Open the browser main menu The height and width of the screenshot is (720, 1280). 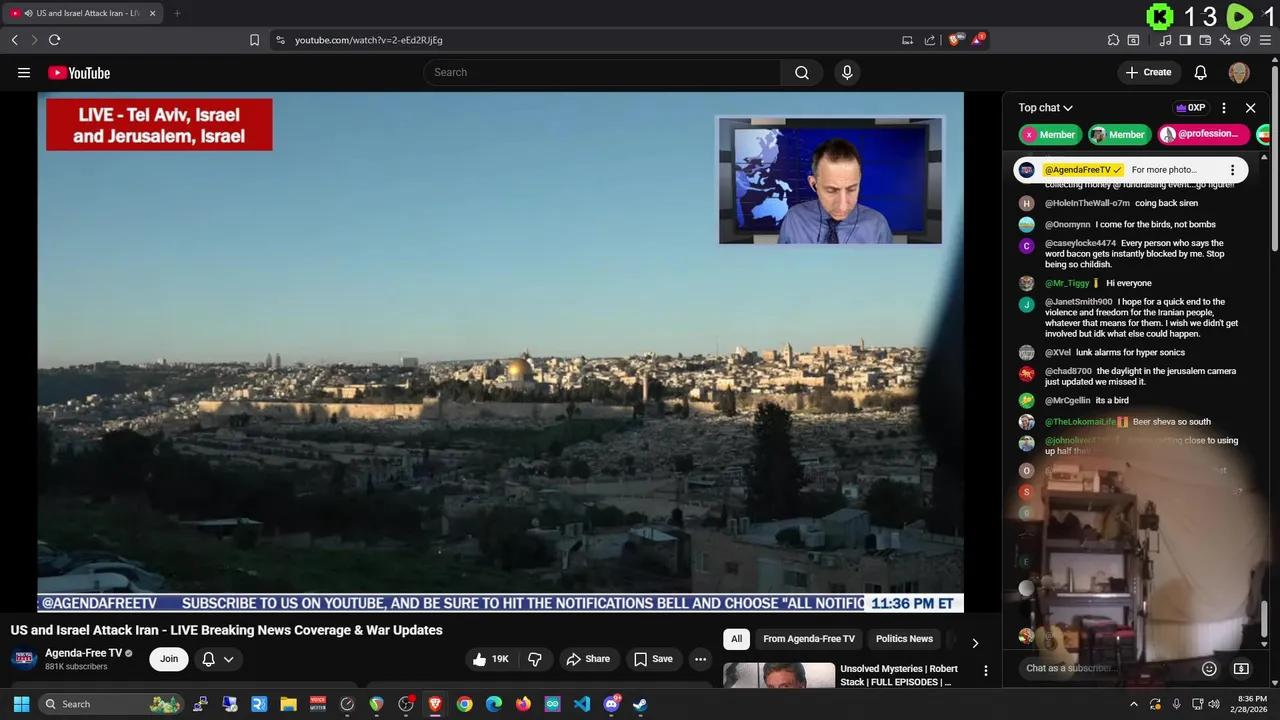click(x=1265, y=40)
